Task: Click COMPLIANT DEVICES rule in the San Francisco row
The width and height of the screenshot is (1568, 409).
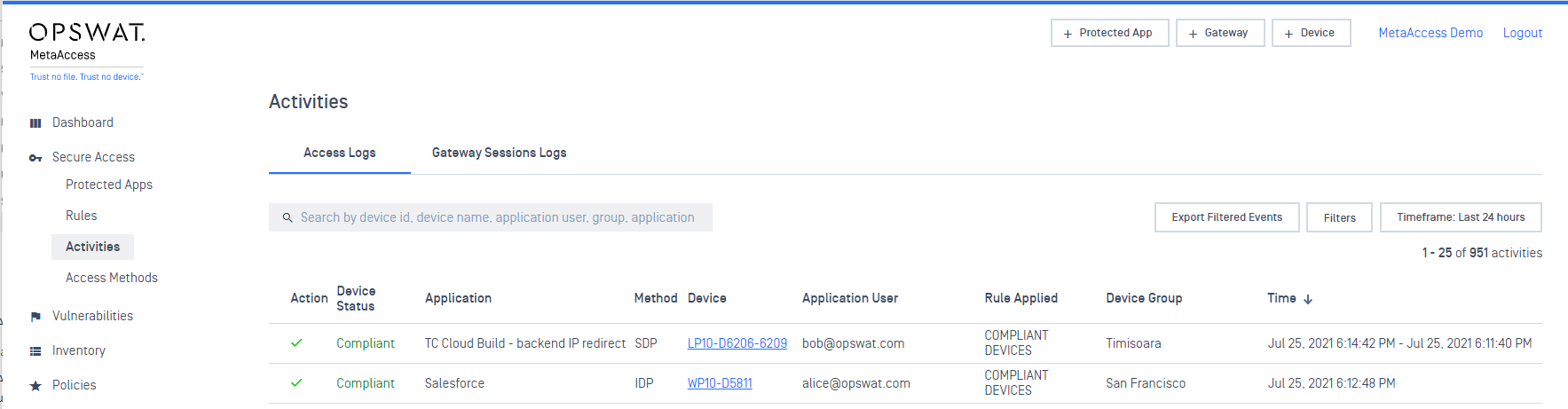Action: [x=1016, y=382]
